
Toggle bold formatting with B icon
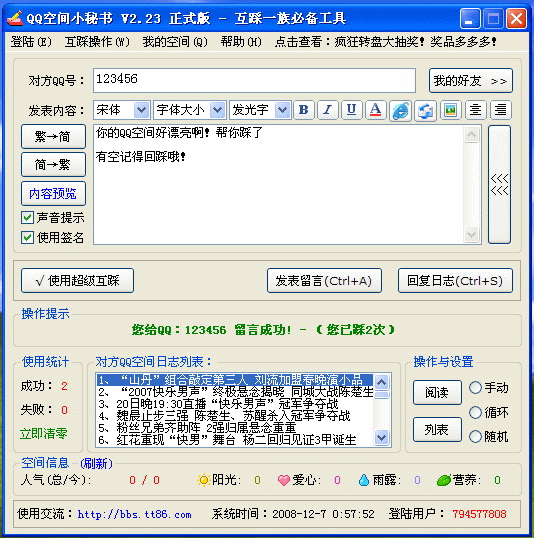pyautogui.click(x=304, y=110)
